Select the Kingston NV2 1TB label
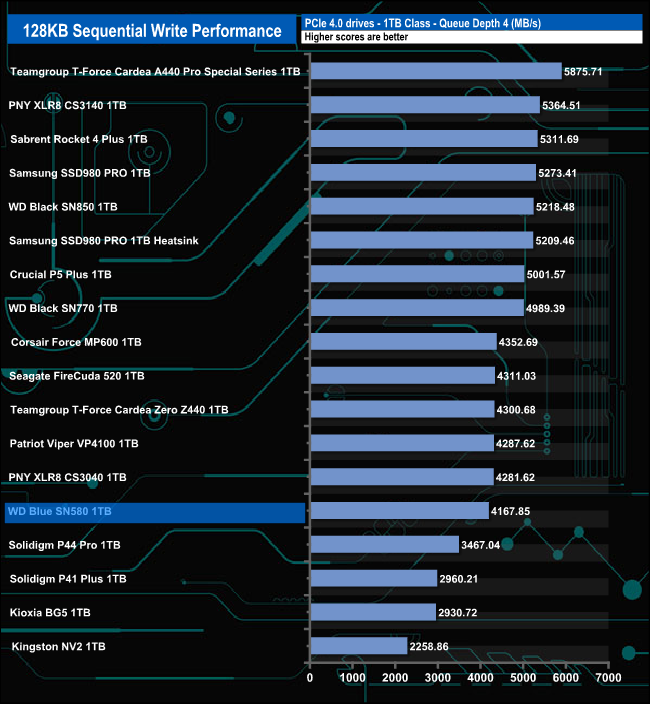This screenshot has width=650, height=704. [58, 647]
